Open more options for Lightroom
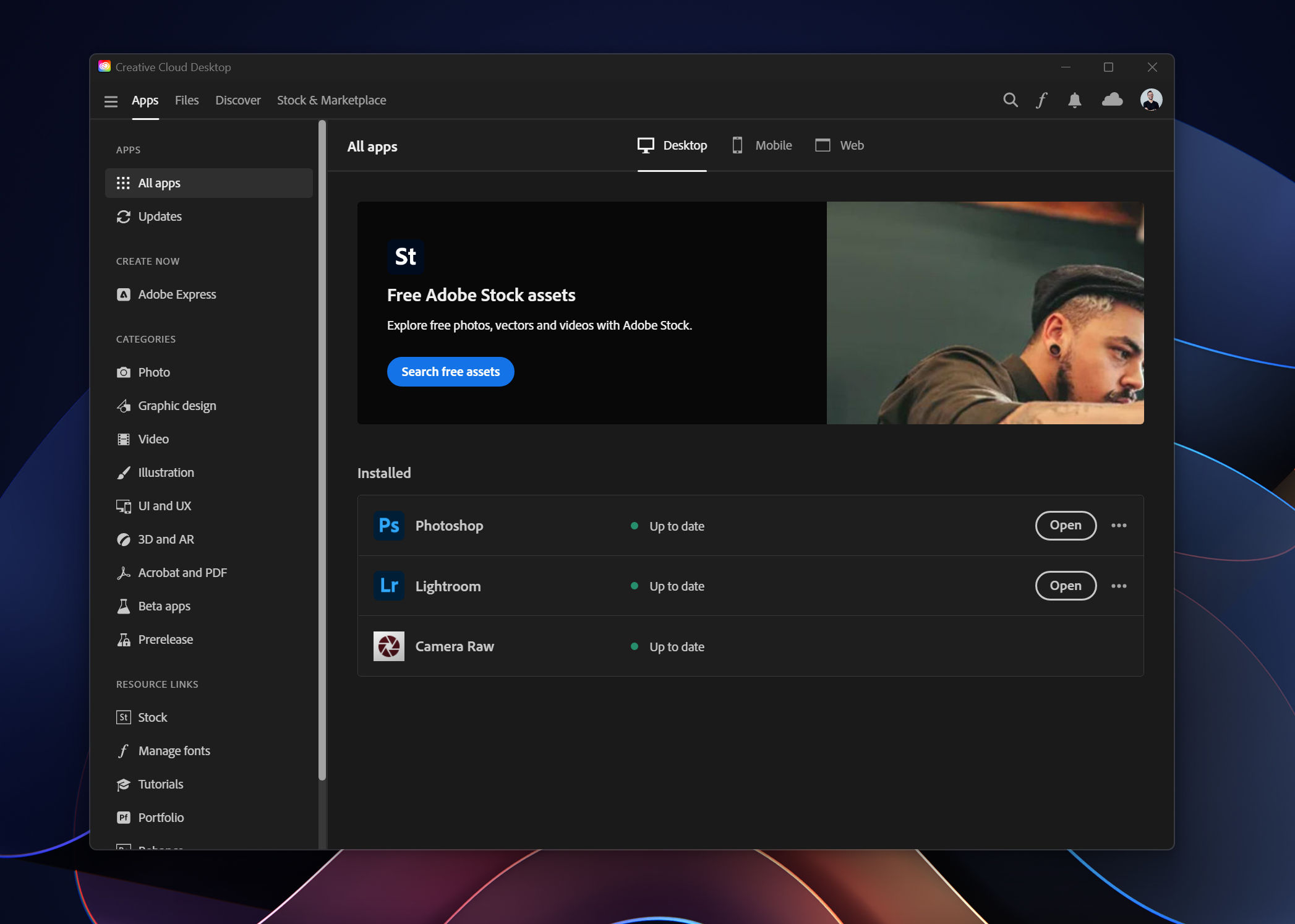Image resolution: width=1295 pixels, height=924 pixels. pyautogui.click(x=1118, y=586)
